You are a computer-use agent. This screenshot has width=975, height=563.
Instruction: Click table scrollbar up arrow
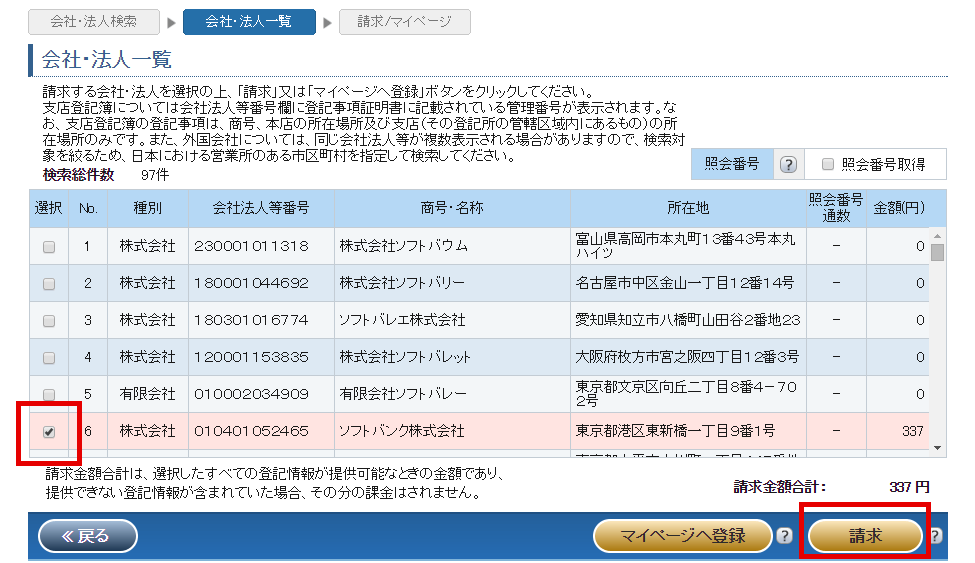point(938,236)
